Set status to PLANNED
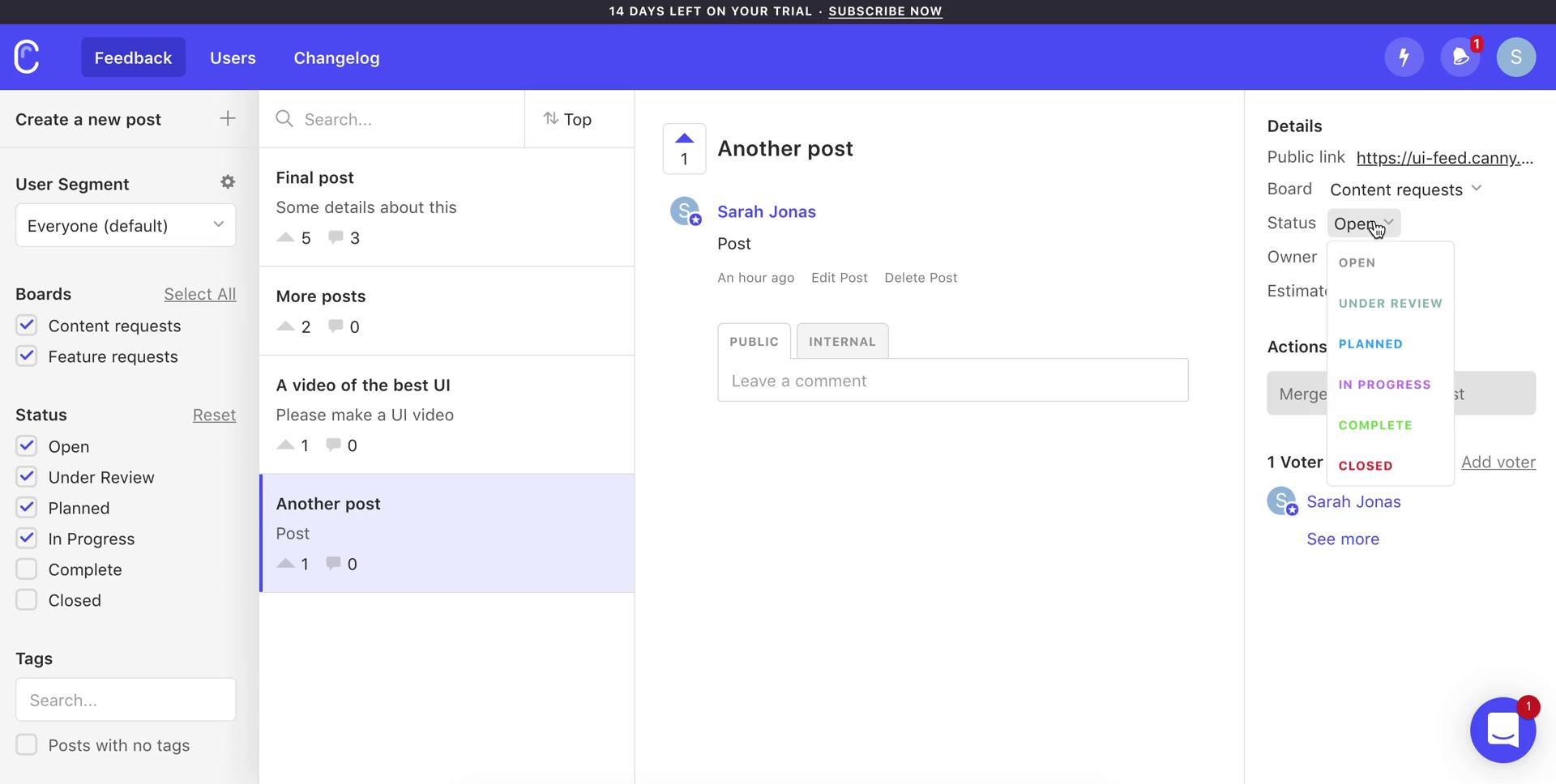 (x=1370, y=343)
